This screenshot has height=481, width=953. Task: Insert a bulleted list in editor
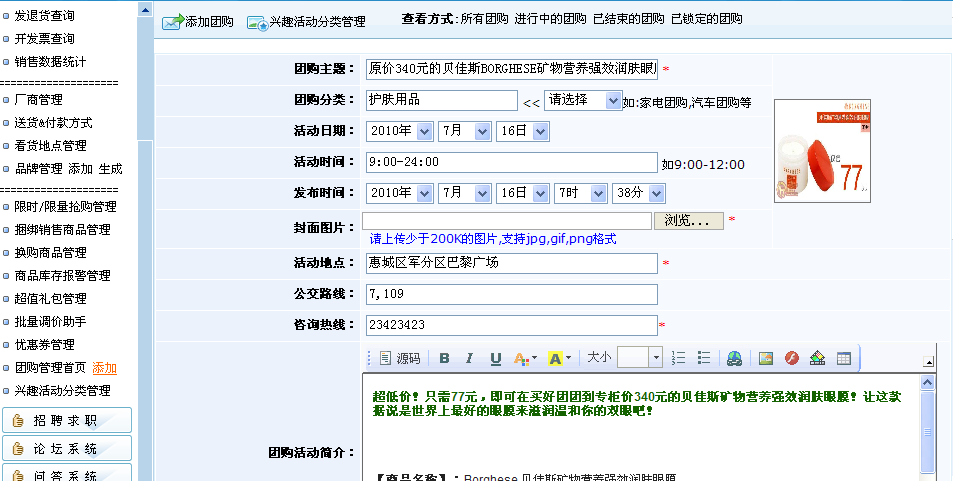tap(704, 358)
